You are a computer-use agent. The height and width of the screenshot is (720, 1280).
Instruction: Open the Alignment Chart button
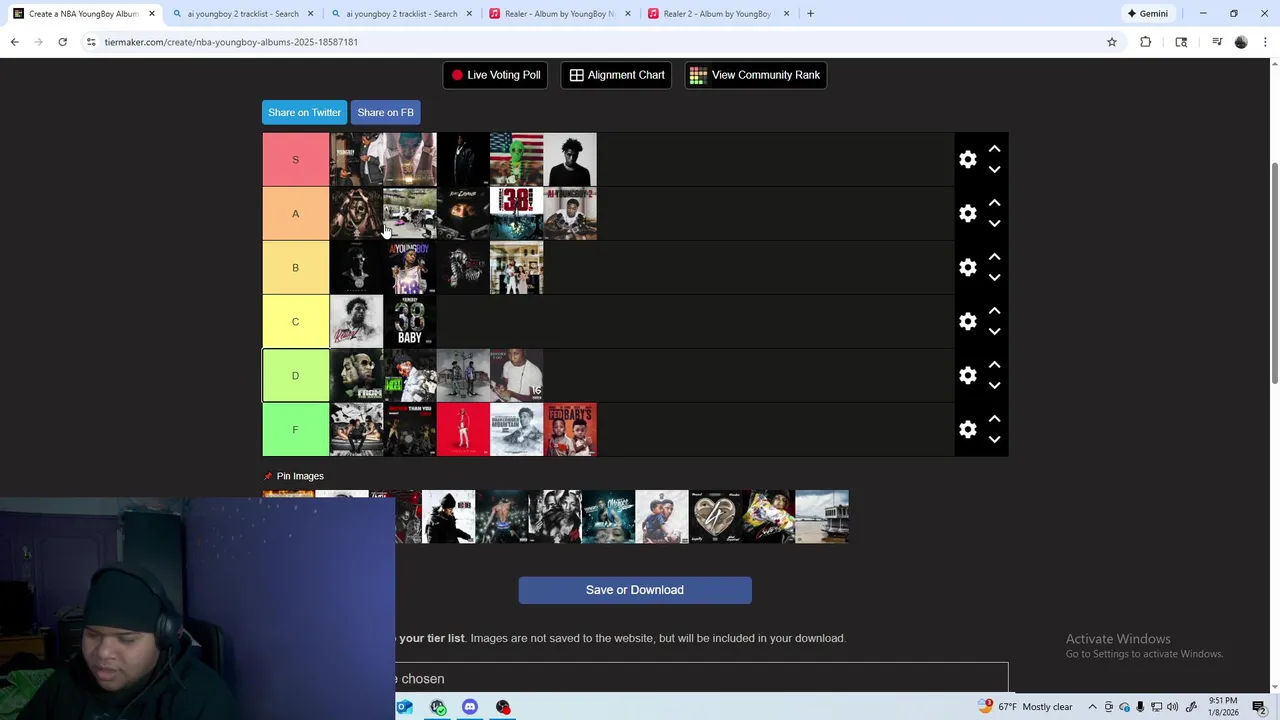pyautogui.click(x=617, y=75)
